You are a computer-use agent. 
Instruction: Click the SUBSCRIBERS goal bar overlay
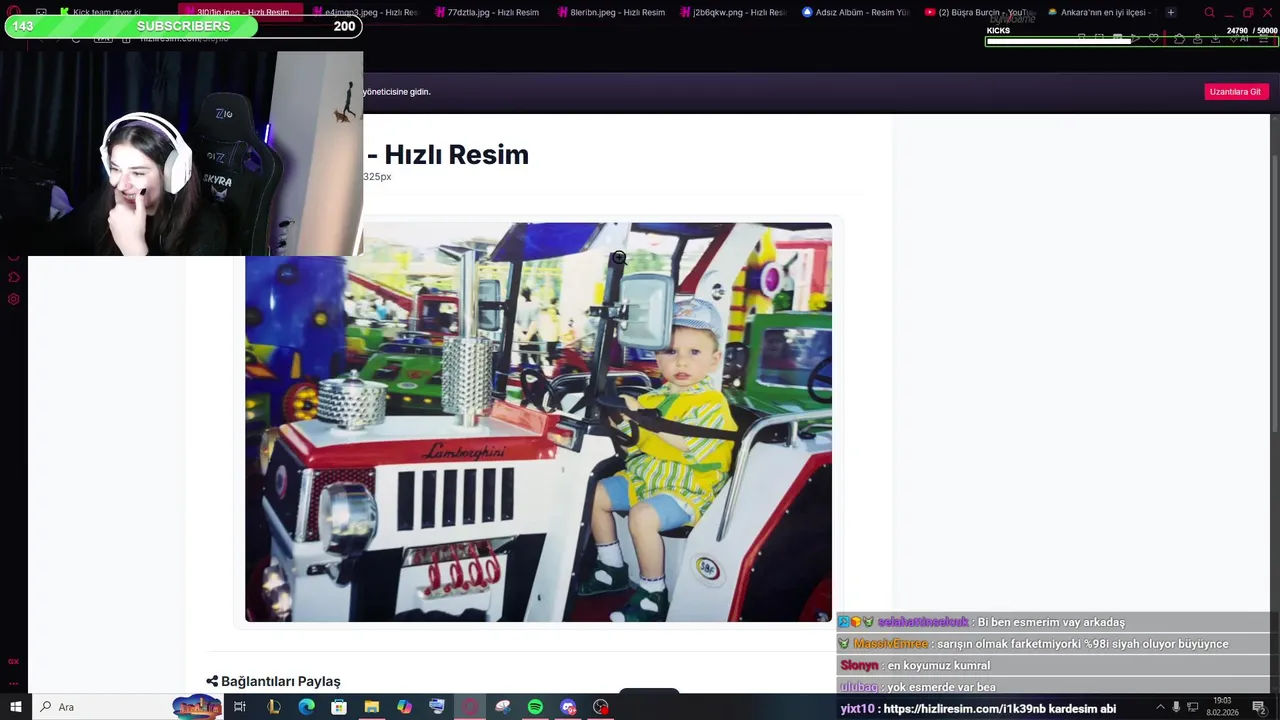tap(184, 26)
